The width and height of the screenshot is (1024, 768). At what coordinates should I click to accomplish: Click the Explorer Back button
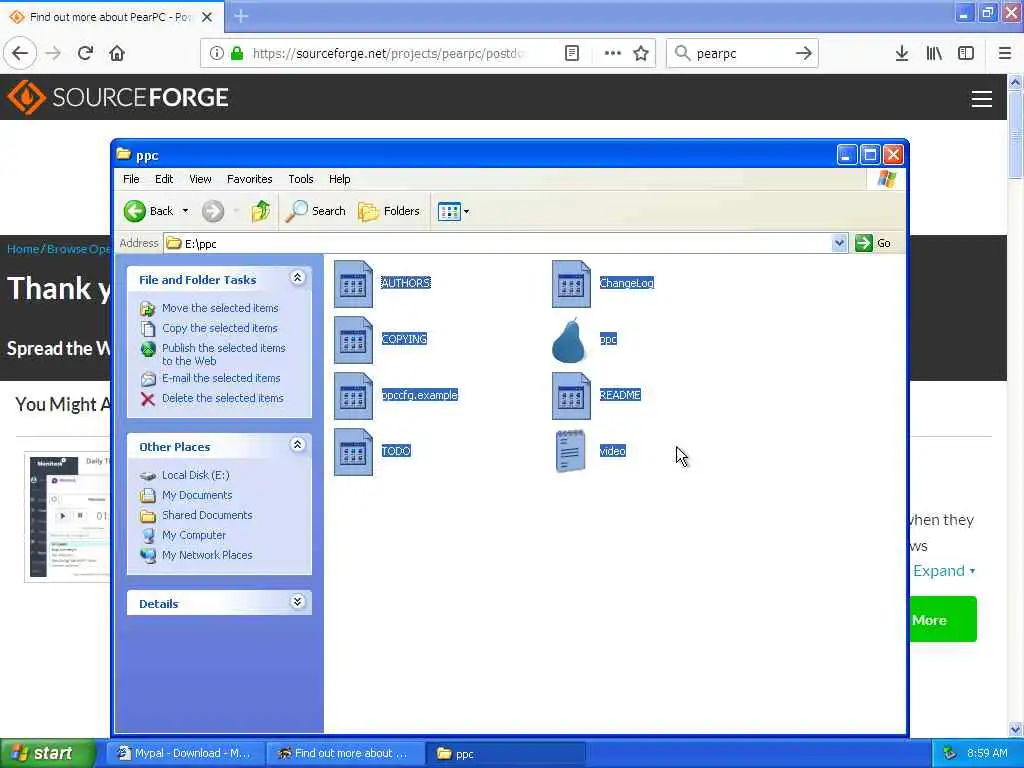149,211
